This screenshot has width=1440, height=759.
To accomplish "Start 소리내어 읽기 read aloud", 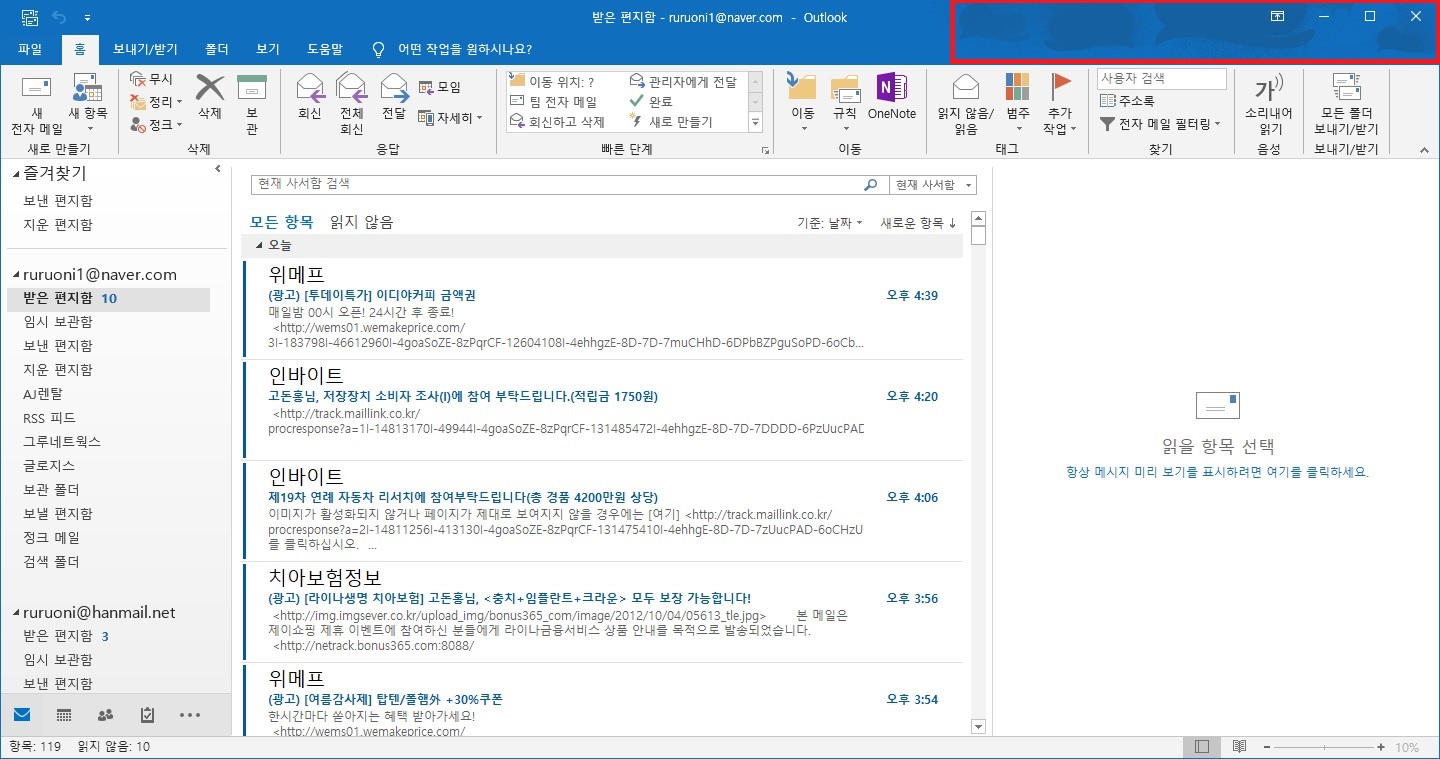I will (x=1270, y=105).
